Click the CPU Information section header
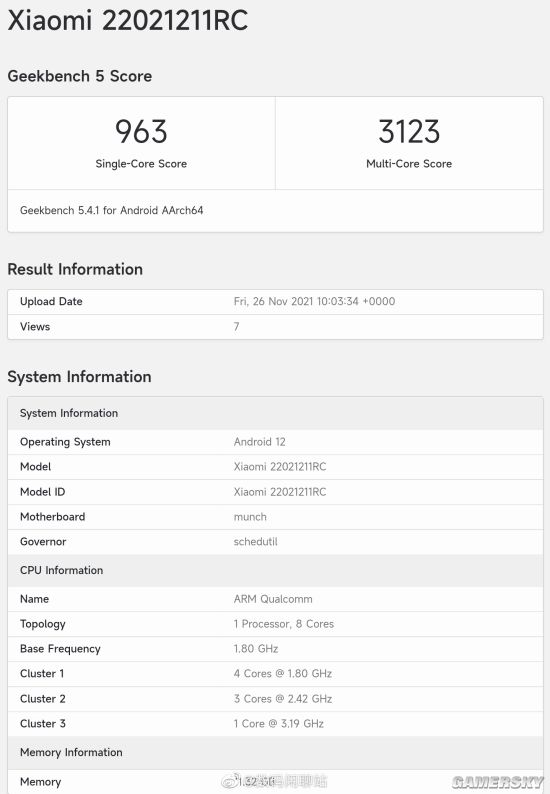550x794 pixels. [61, 570]
